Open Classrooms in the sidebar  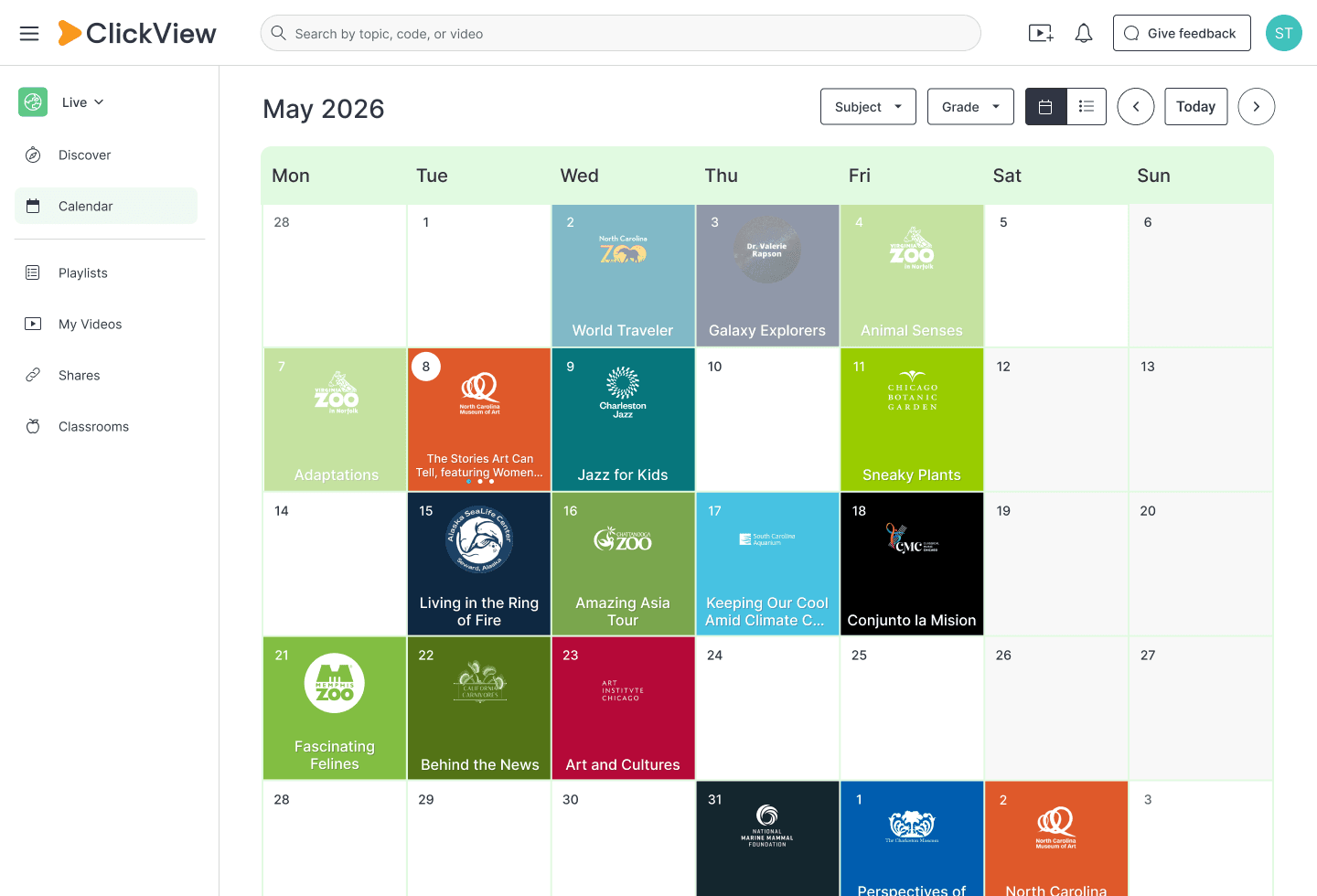(106, 426)
